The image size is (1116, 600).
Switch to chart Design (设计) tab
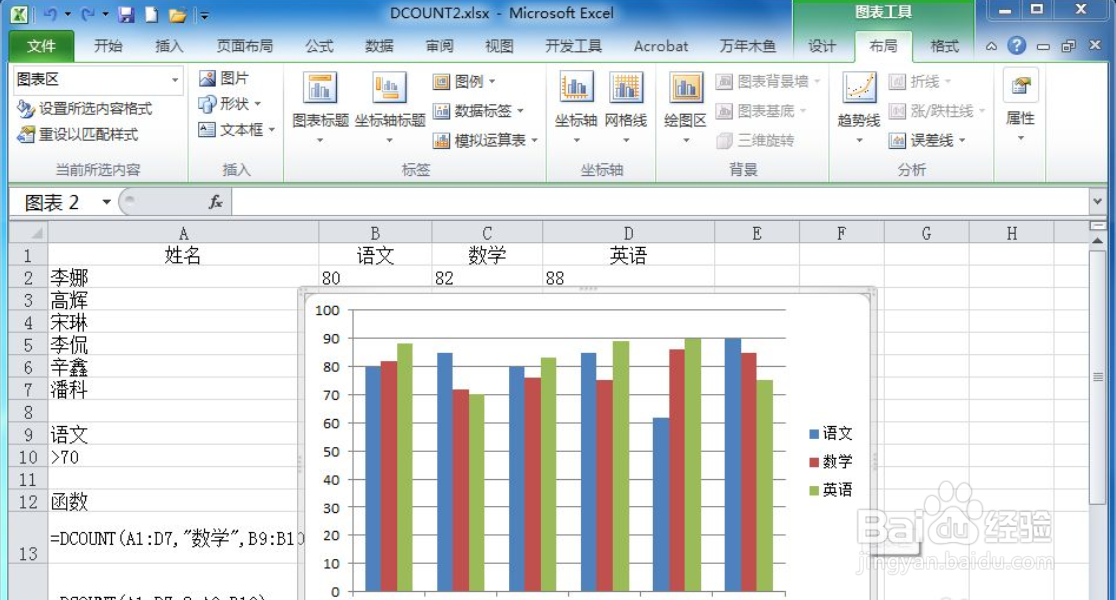[821, 46]
